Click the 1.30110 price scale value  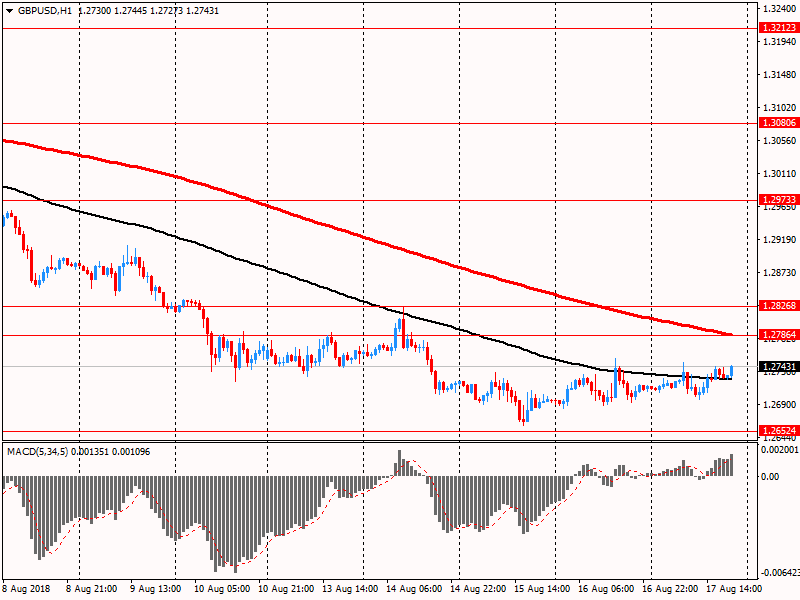(780, 173)
